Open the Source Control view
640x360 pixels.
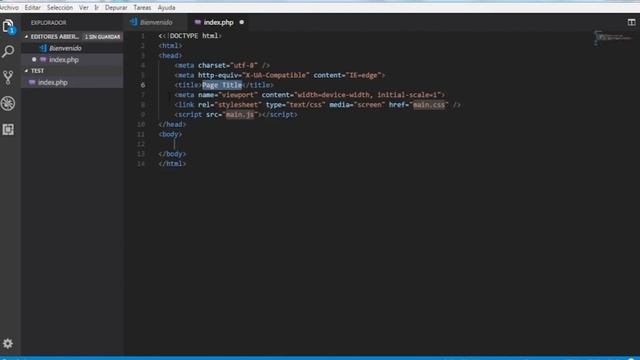click(x=8, y=77)
